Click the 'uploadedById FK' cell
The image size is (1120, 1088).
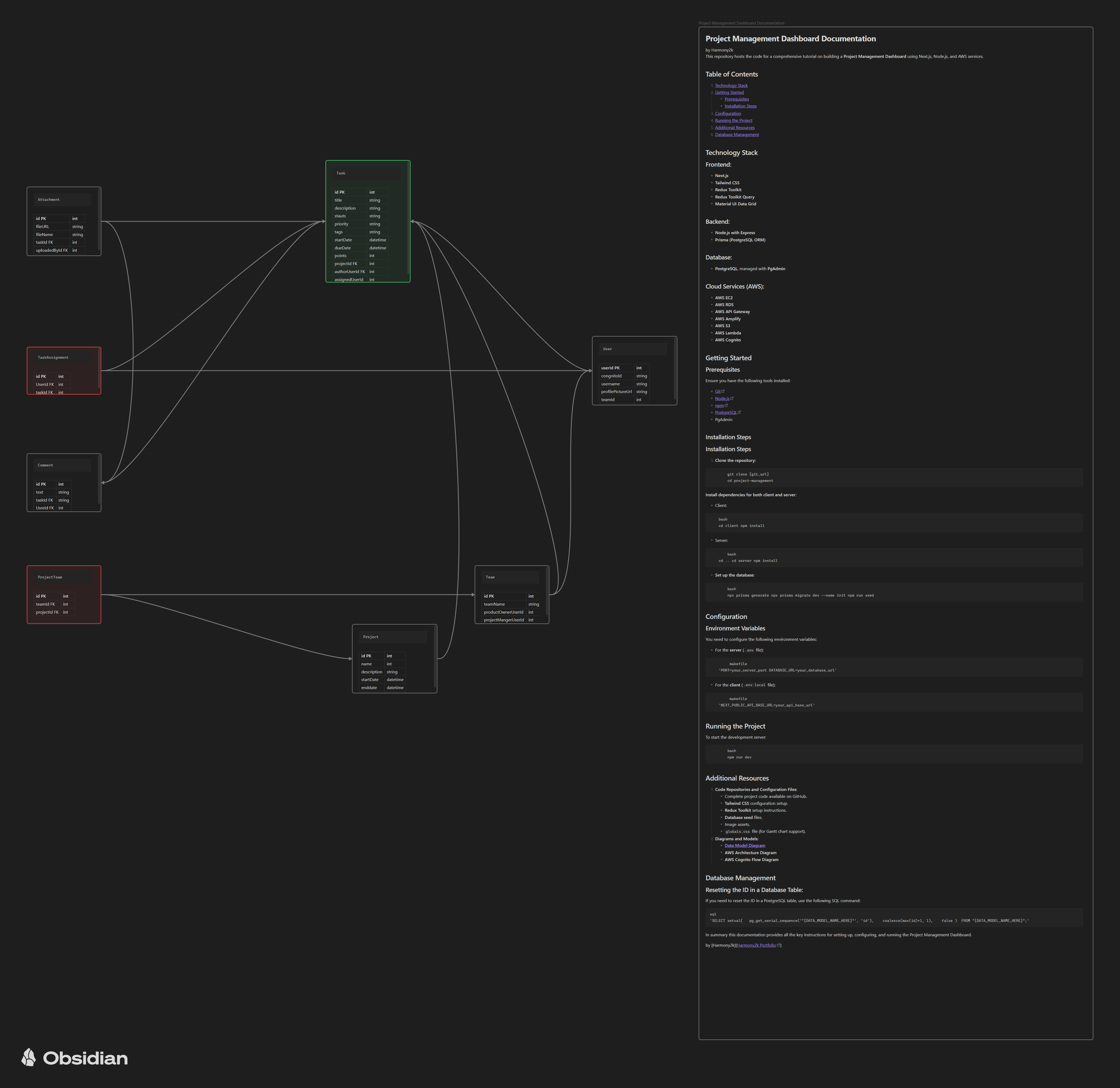click(x=52, y=250)
